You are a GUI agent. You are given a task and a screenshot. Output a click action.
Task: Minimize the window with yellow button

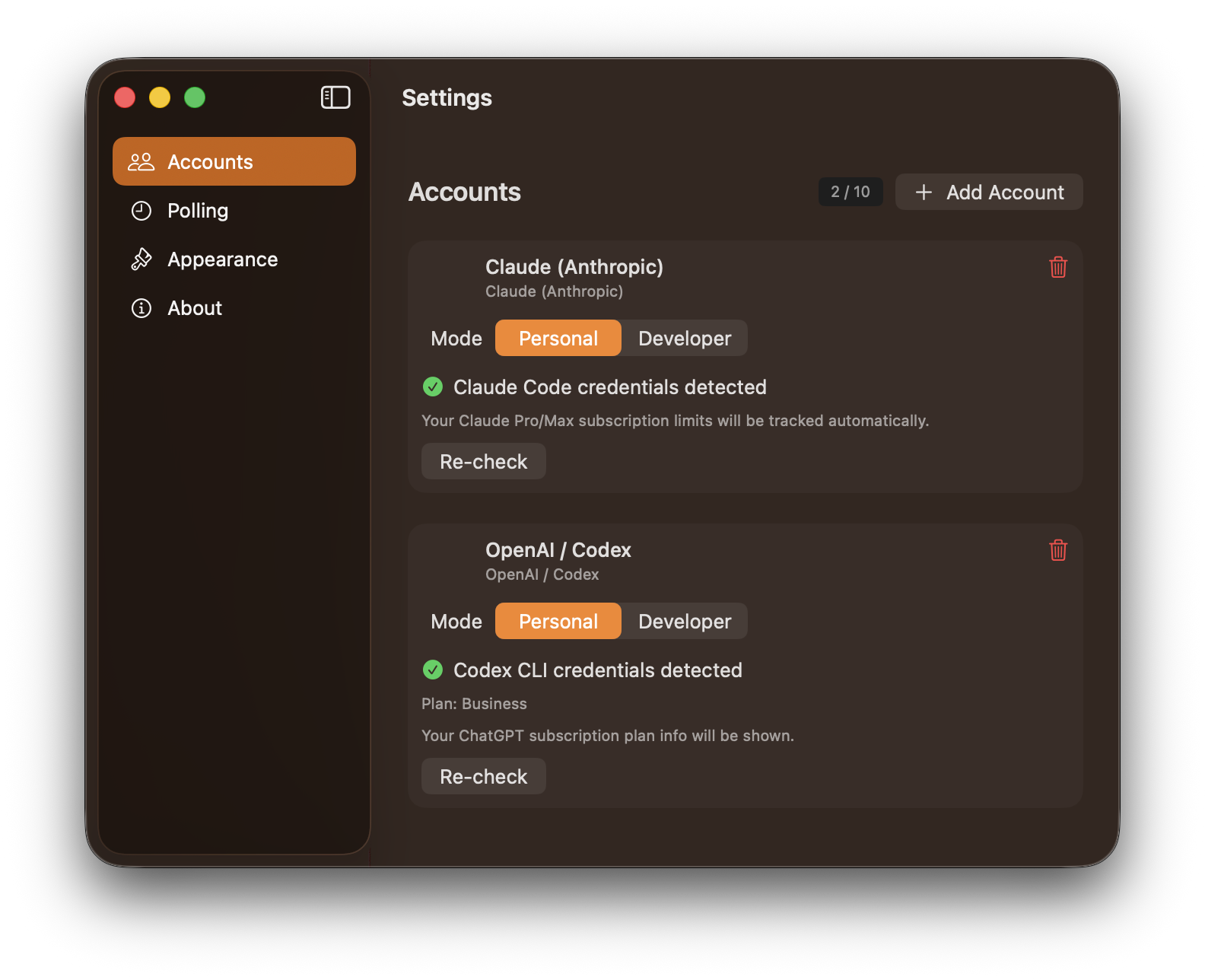point(160,97)
